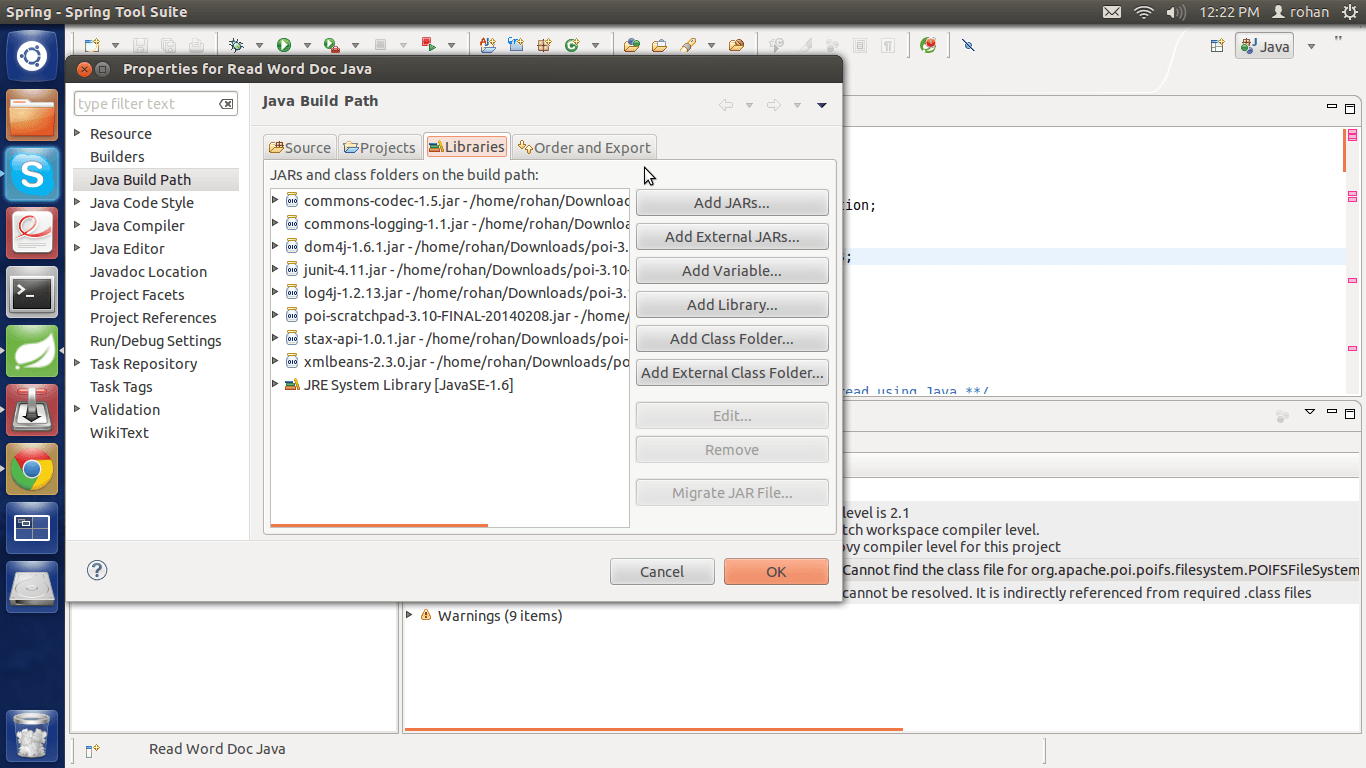The width and height of the screenshot is (1366, 768).
Task: Click the Open Task folder icon
Action: (660, 45)
